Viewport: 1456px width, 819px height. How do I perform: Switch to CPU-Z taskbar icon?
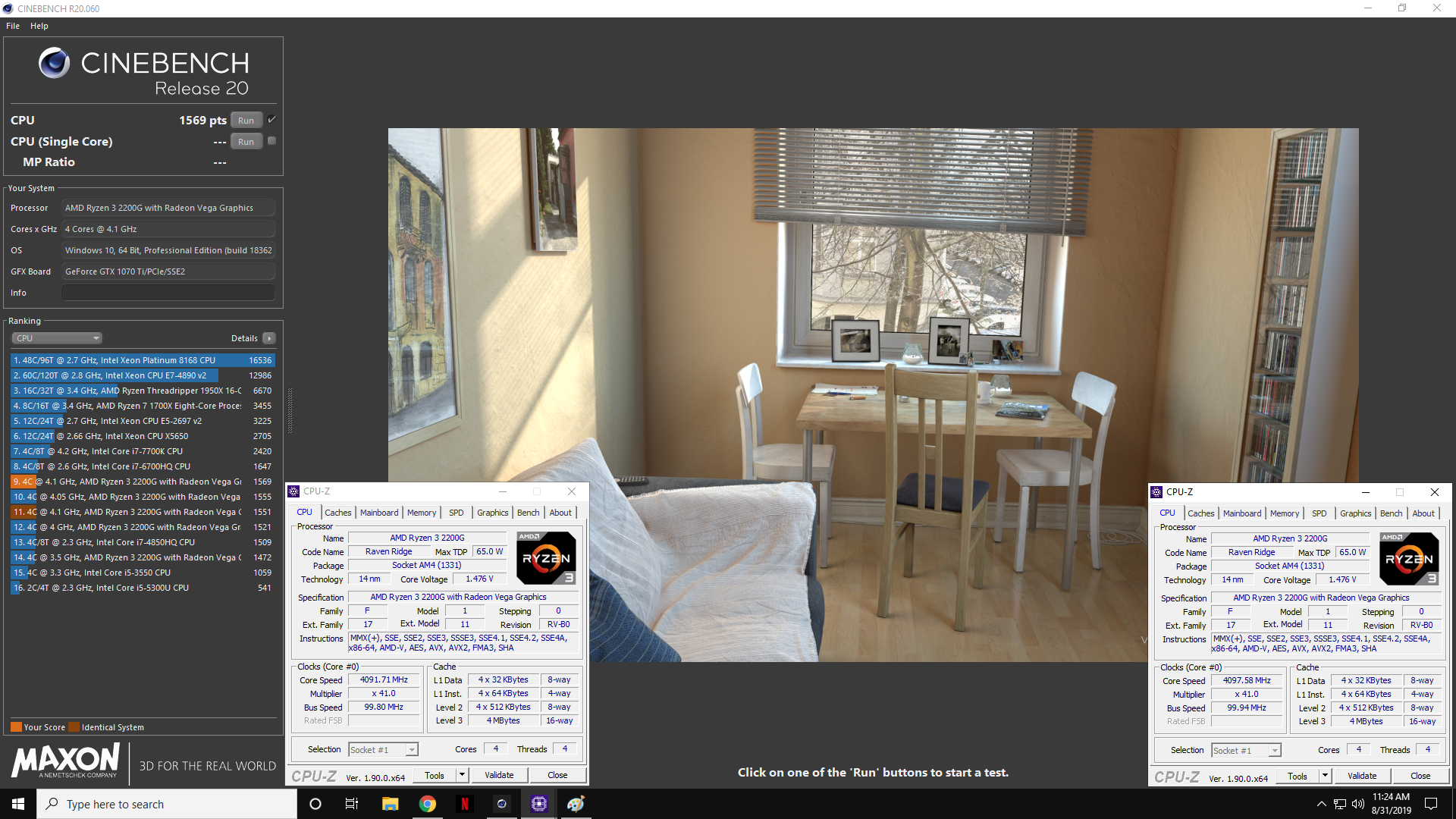pos(538,804)
